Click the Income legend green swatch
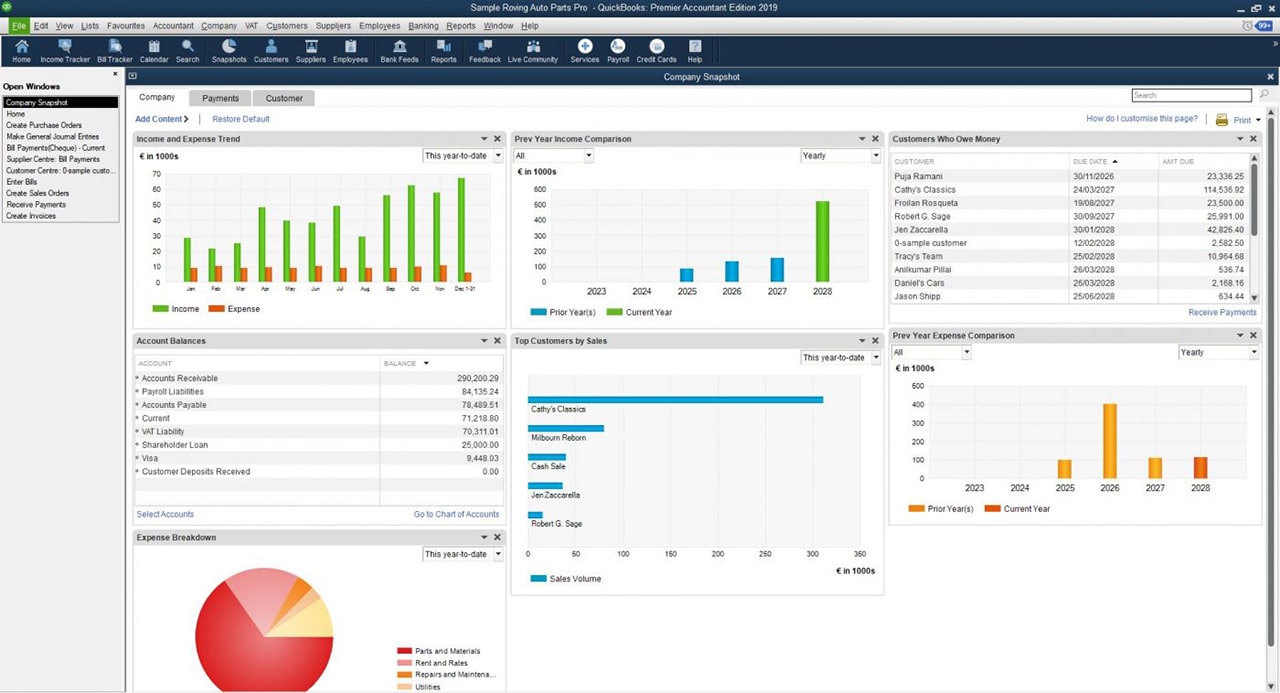The image size is (1280, 693). (x=160, y=309)
